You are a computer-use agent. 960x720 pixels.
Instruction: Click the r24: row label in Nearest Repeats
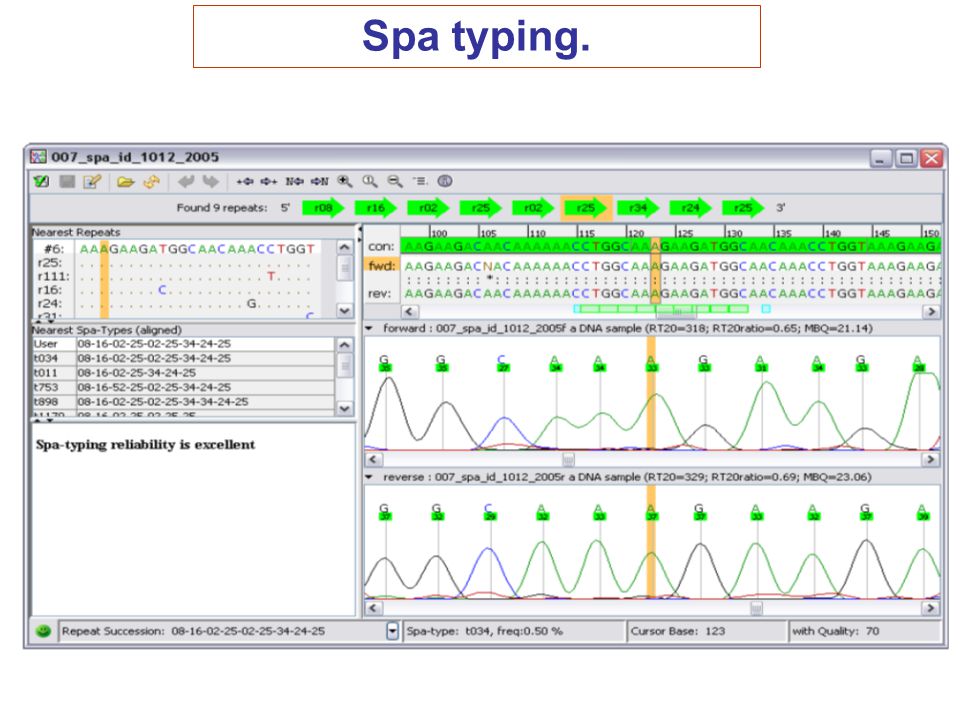50,304
